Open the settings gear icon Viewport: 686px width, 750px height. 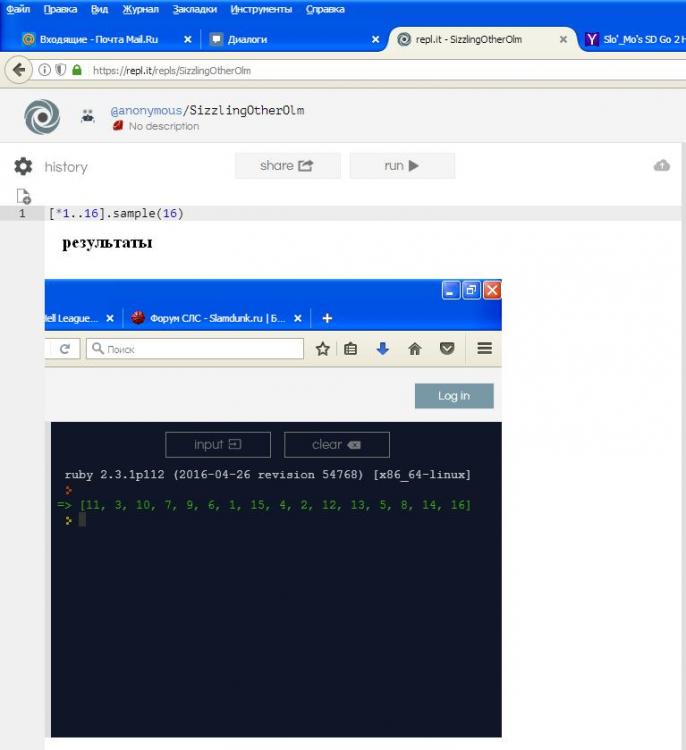tap(23, 167)
